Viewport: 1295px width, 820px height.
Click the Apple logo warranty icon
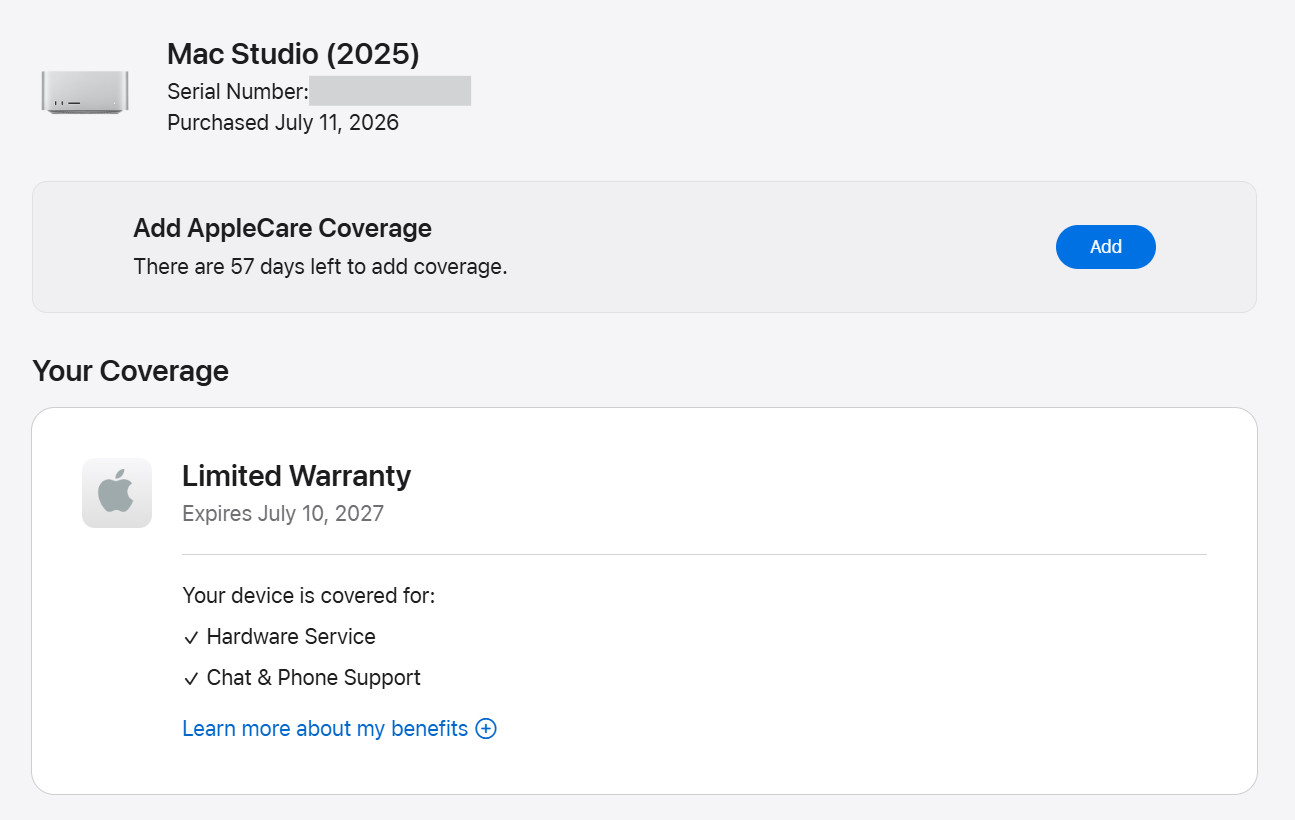coord(117,493)
